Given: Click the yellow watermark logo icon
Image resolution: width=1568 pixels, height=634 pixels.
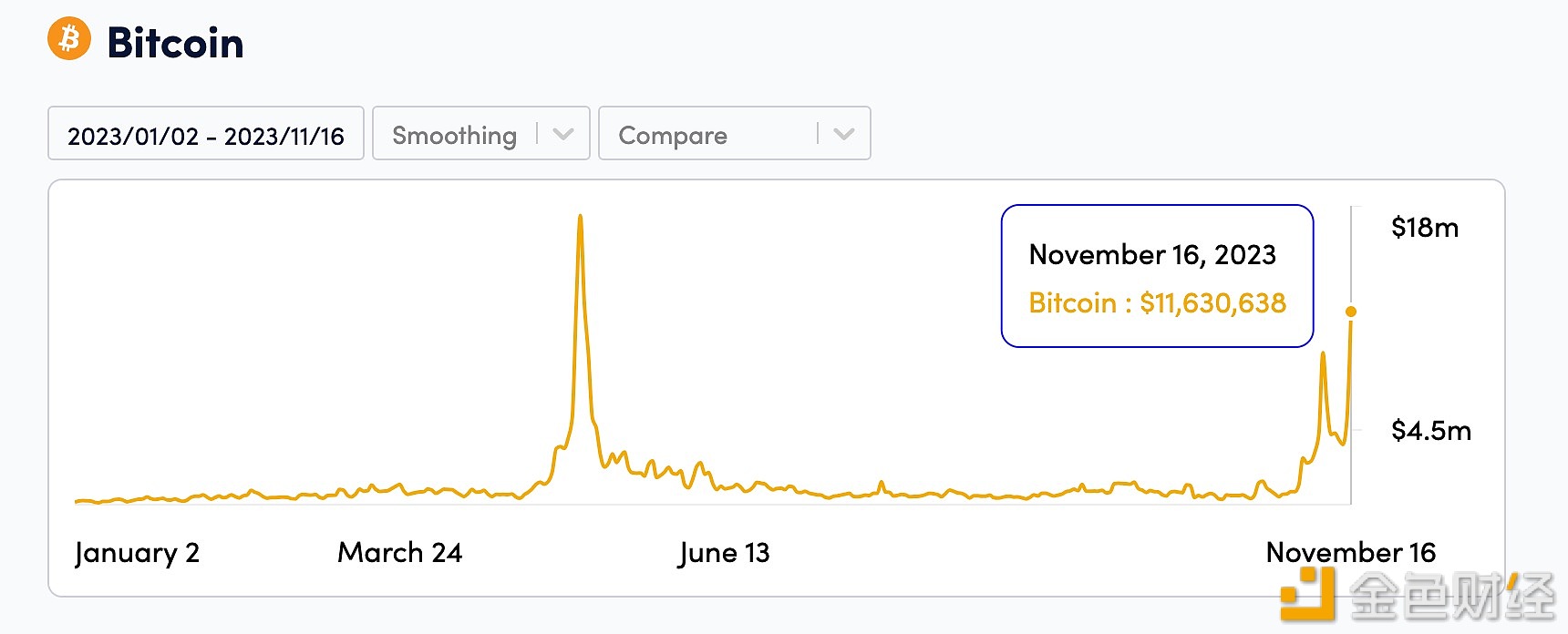Looking at the screenshot, I should (1307, 594).
